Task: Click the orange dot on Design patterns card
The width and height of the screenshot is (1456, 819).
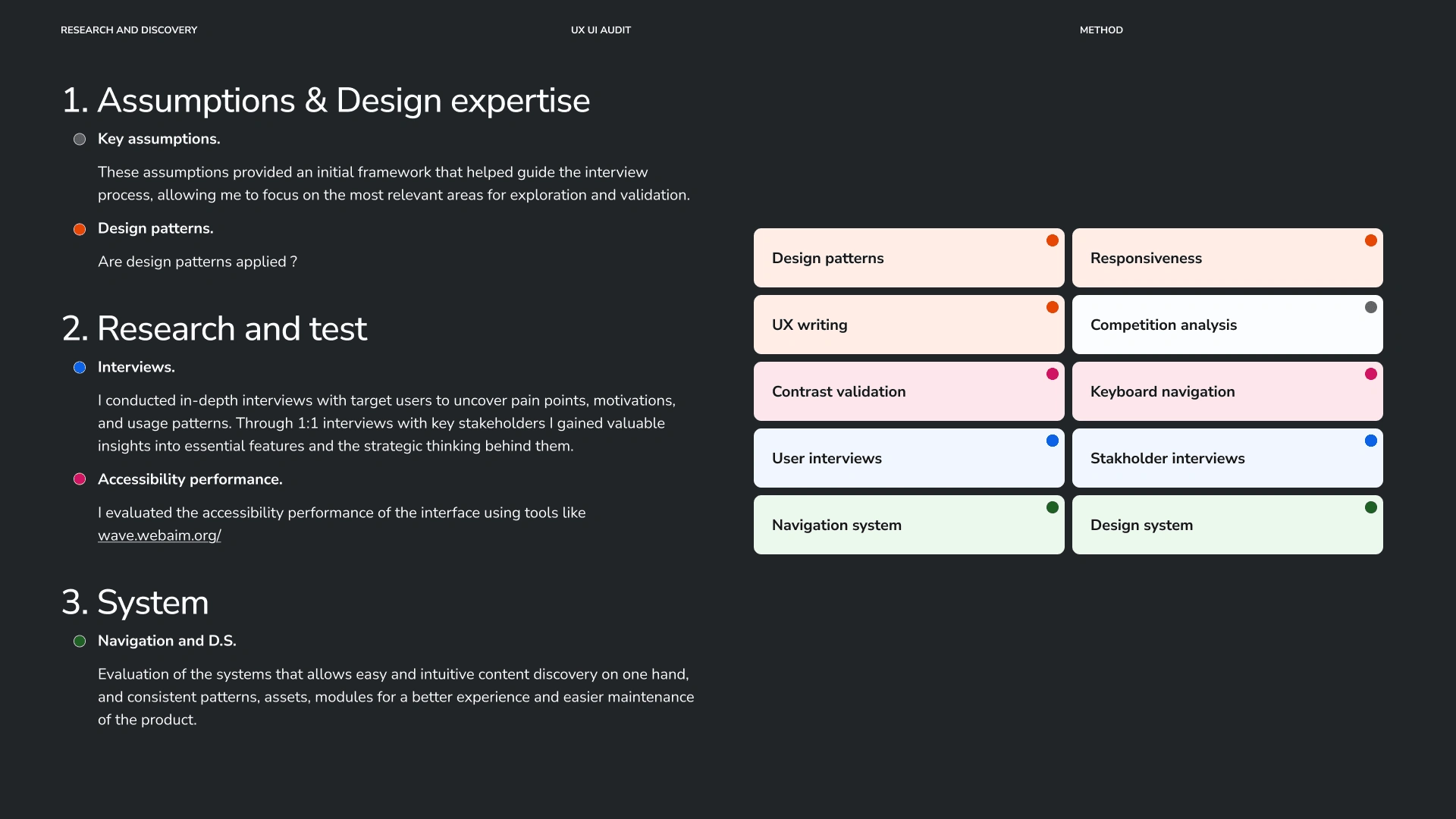Action: 1053,240
